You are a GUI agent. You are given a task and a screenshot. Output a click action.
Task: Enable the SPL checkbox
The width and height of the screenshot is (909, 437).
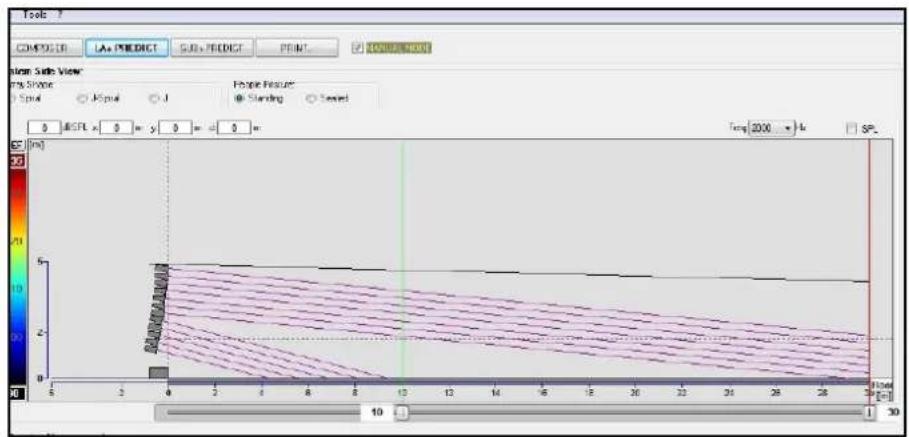click(853, 130)
